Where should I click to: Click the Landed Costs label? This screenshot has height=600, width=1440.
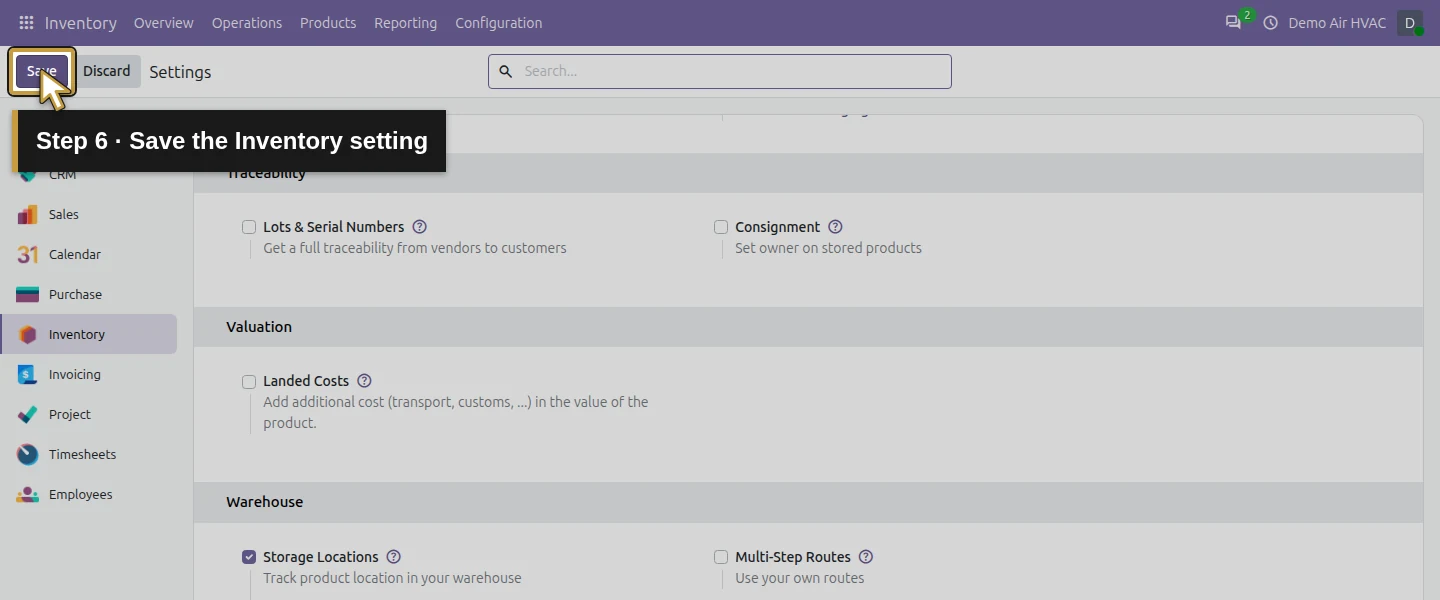tap(306, 381)
